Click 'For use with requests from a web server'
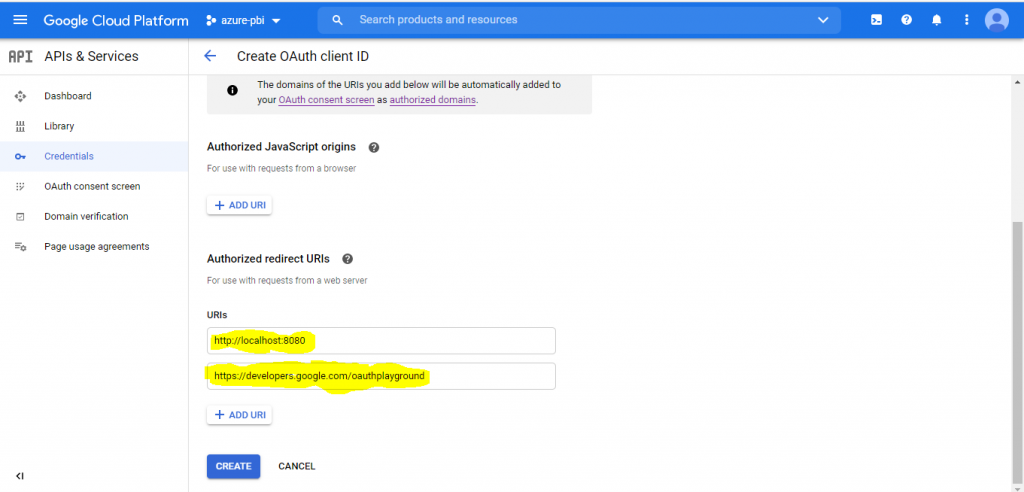This screenshot has height=492, width=1024. [x=287, y=281]
